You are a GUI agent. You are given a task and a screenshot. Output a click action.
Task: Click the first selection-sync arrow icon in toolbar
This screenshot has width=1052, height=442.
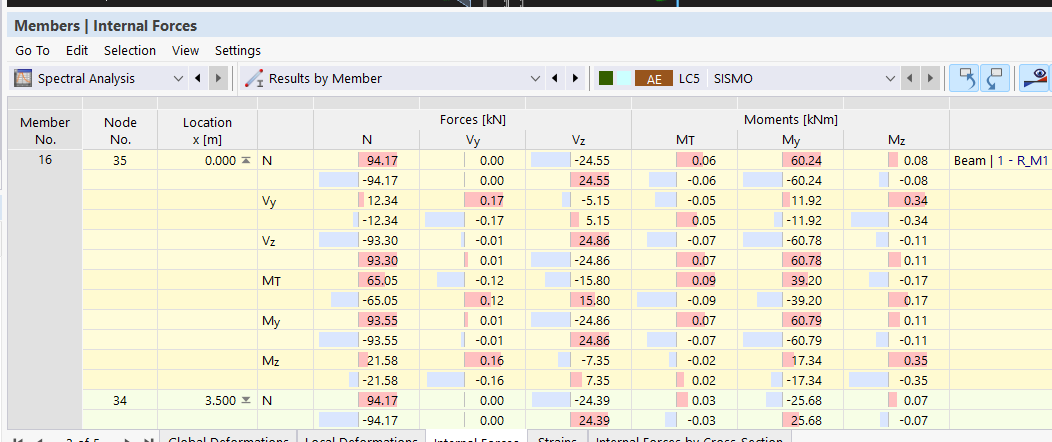pos(963,78)
